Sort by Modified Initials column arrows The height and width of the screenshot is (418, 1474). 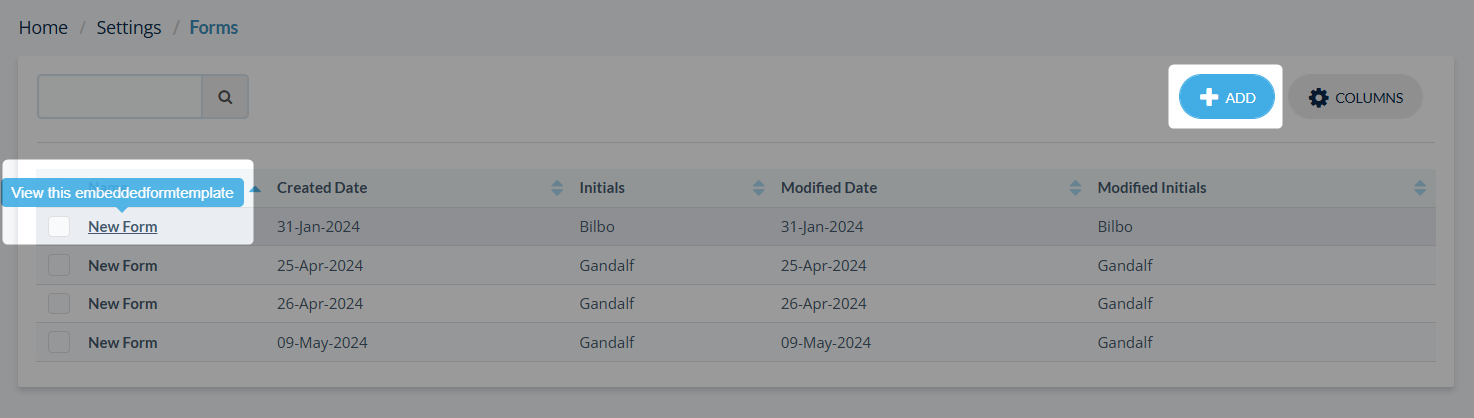click(x=1420, y=188)
